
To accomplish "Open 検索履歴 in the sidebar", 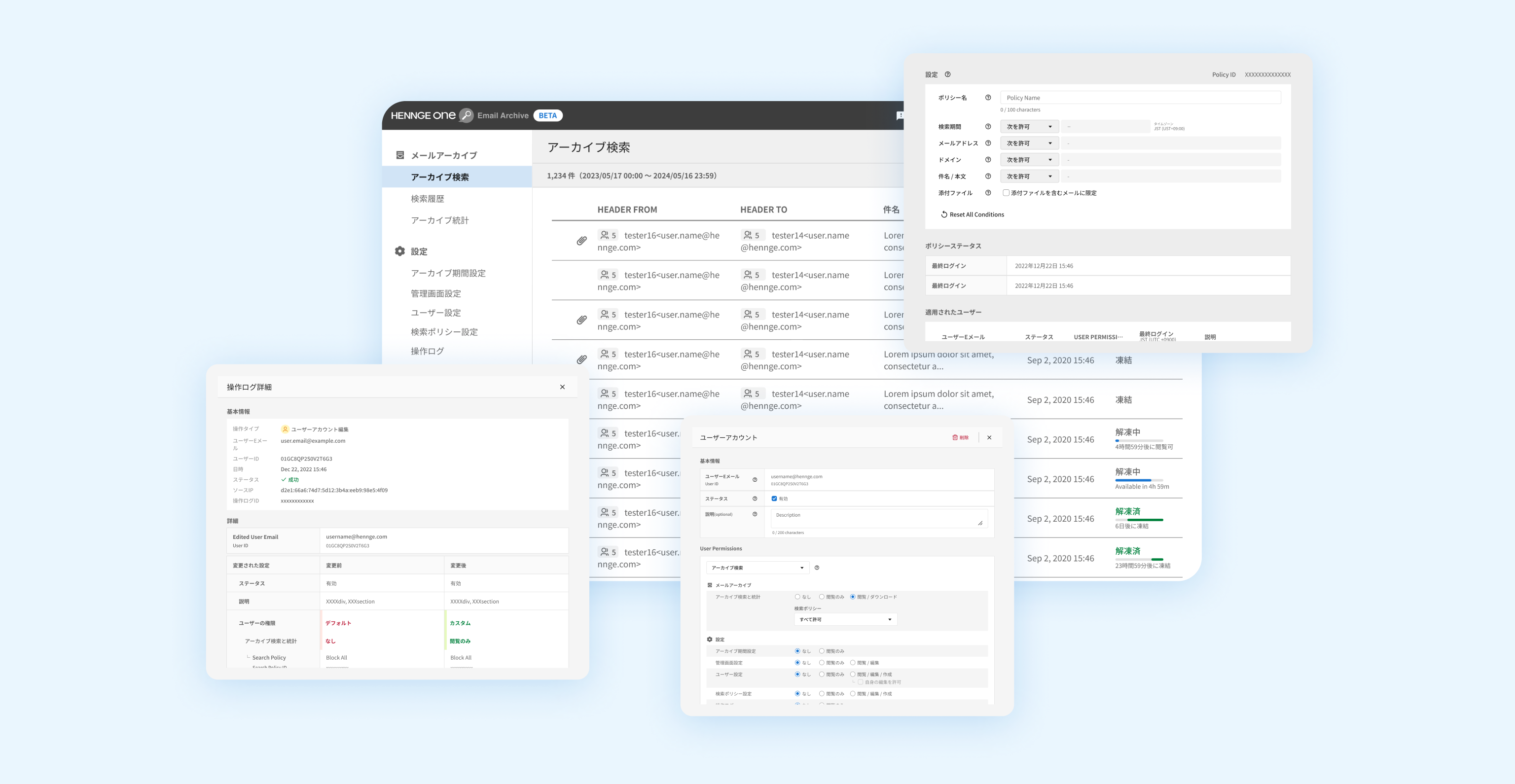I will 428,199.
